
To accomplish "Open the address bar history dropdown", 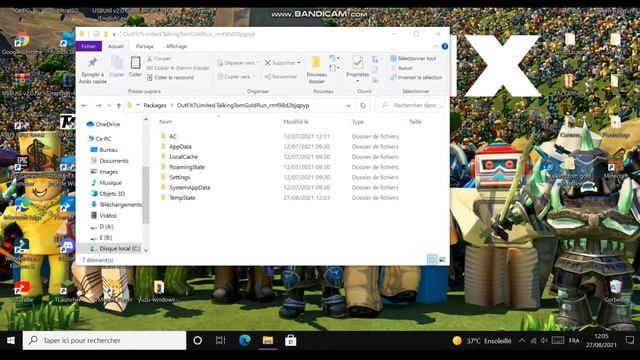I will 348,106.
